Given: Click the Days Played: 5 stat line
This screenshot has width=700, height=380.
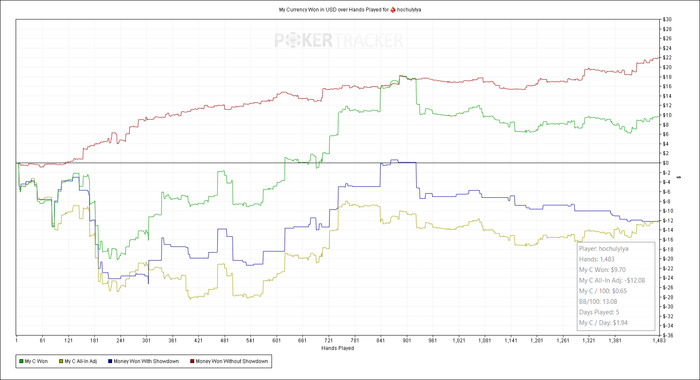Looking at the screenshot, I should tap(599, 312).
